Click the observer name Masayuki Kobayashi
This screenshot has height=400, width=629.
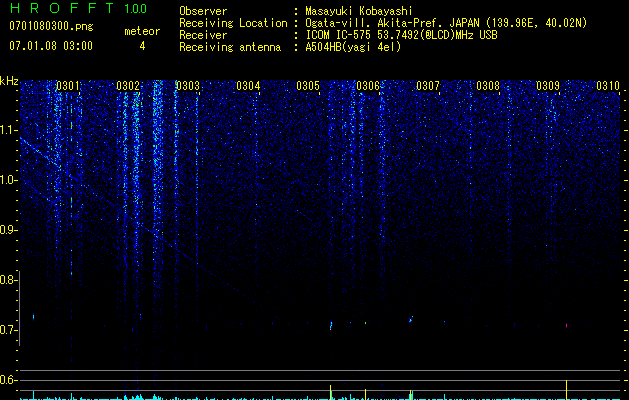tap(359, 11)
